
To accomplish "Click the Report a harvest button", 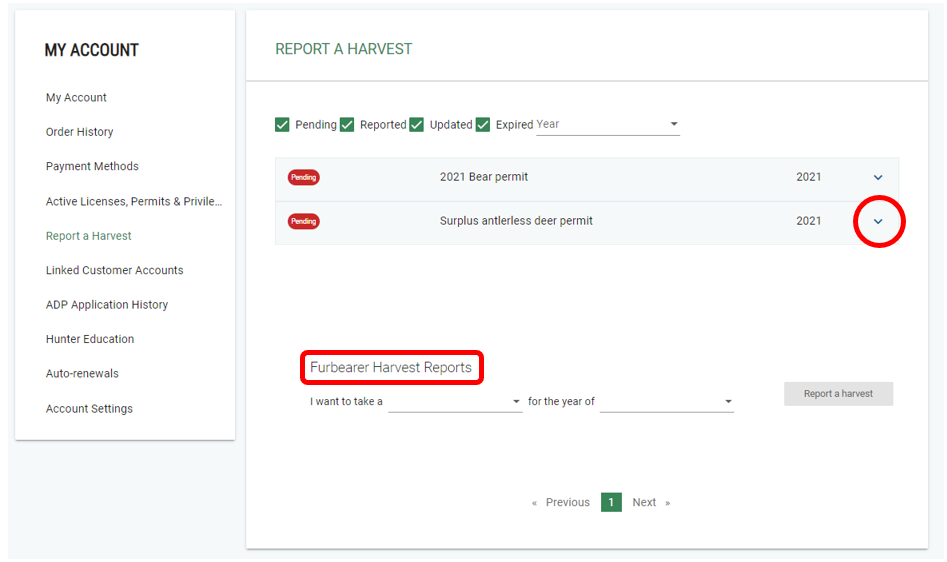I will [x=838, y=394].
